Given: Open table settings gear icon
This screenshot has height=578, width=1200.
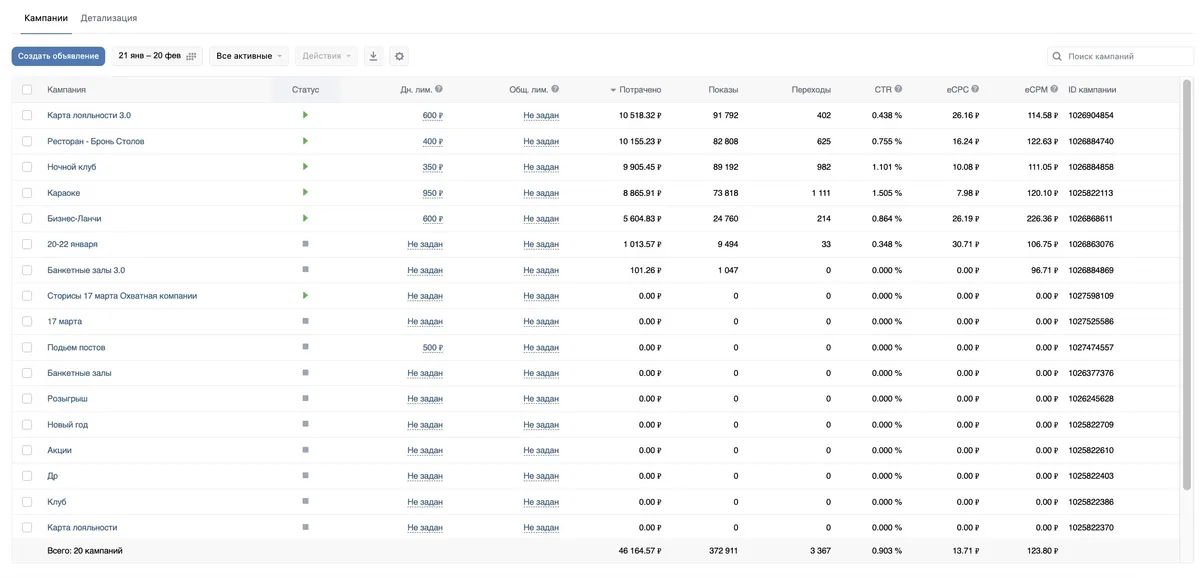Looking at the screenshot, I should (x=399, y=56).
